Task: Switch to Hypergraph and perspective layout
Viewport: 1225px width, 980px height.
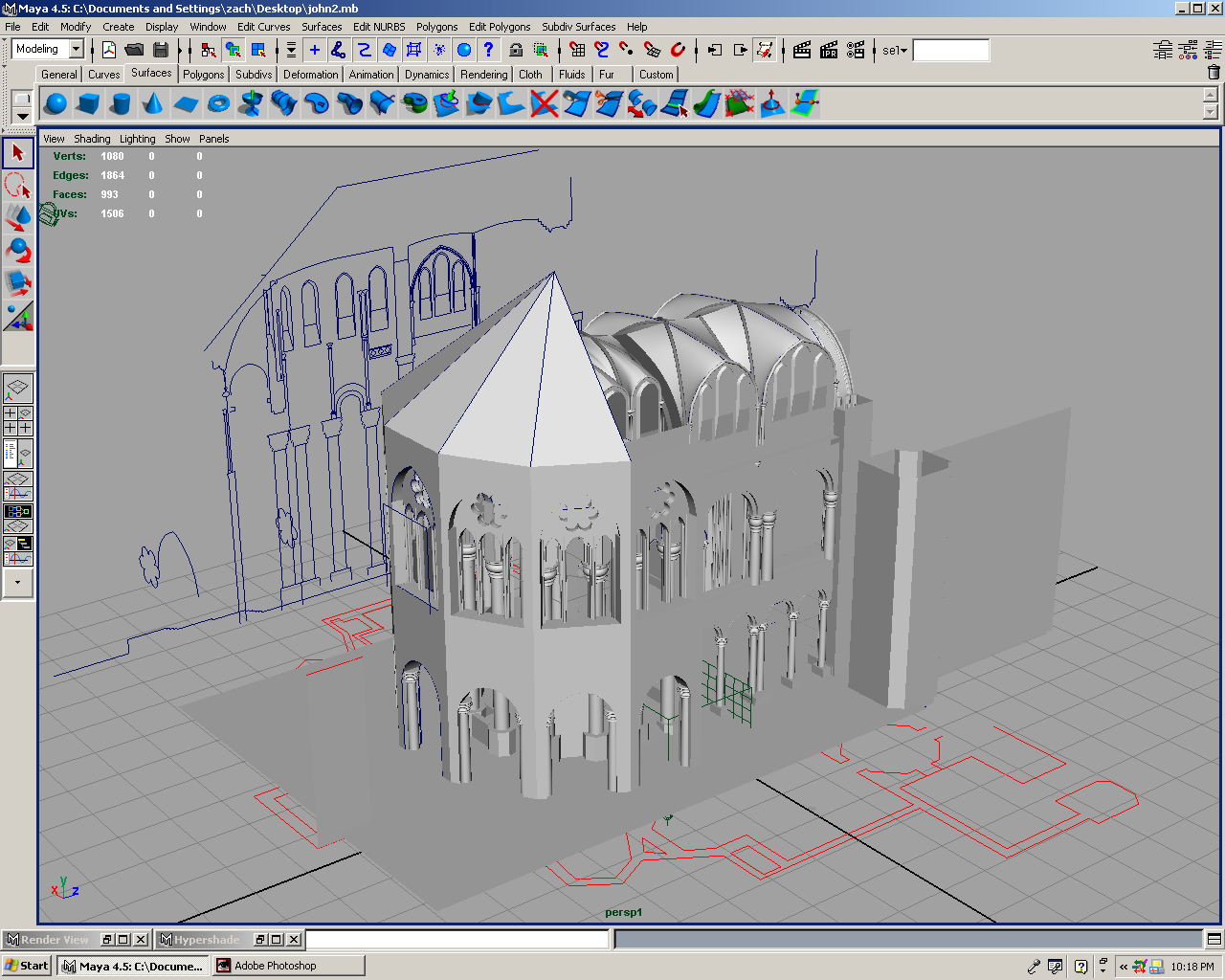Action: point(18,519)
